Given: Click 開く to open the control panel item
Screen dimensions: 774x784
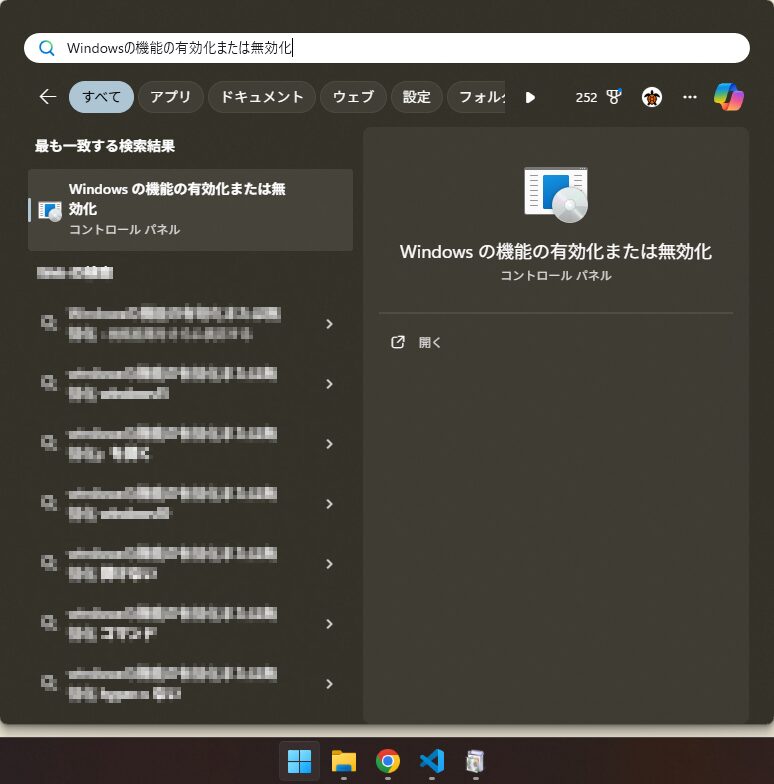Looking at the screenshot, I should tap(429, 342).
